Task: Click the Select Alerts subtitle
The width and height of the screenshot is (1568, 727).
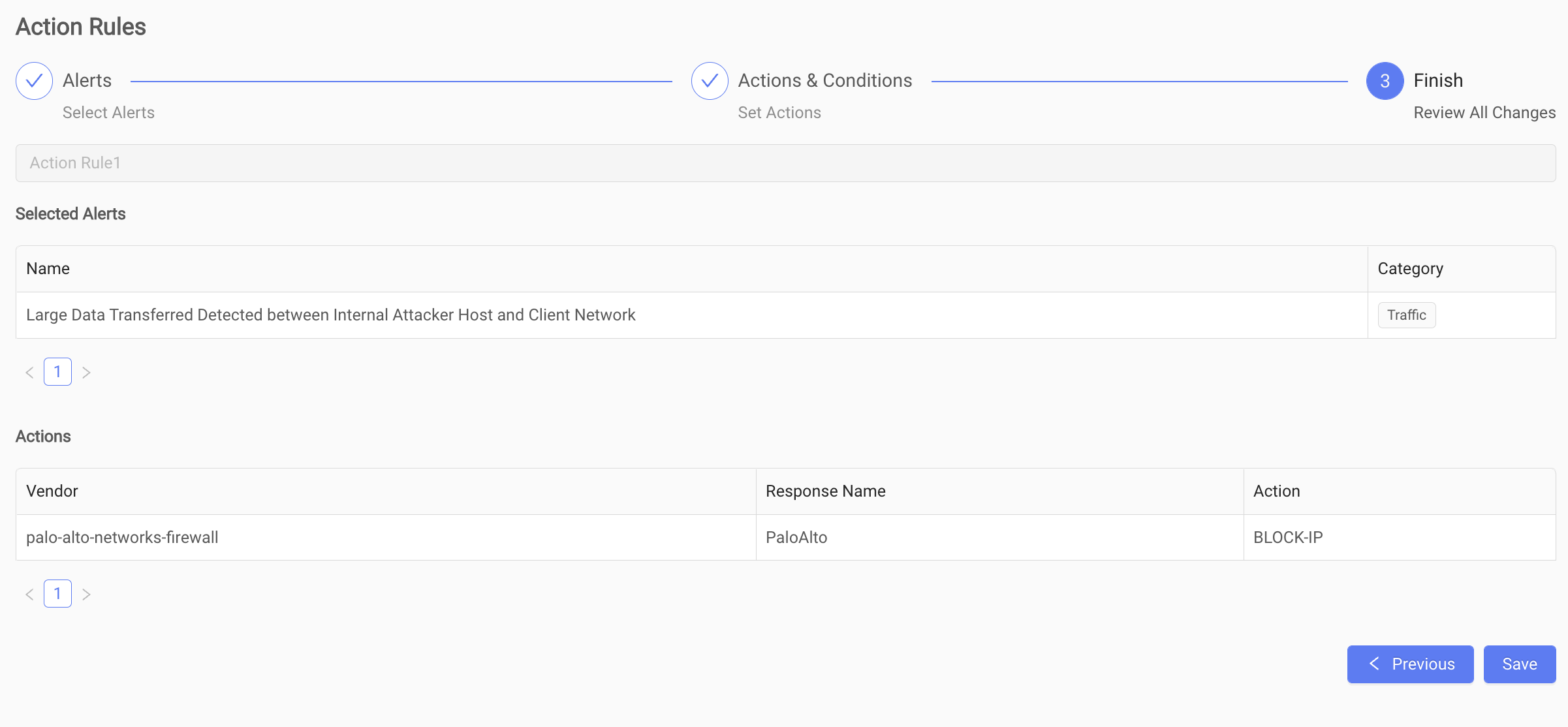Action: click(x=108, y=113)
